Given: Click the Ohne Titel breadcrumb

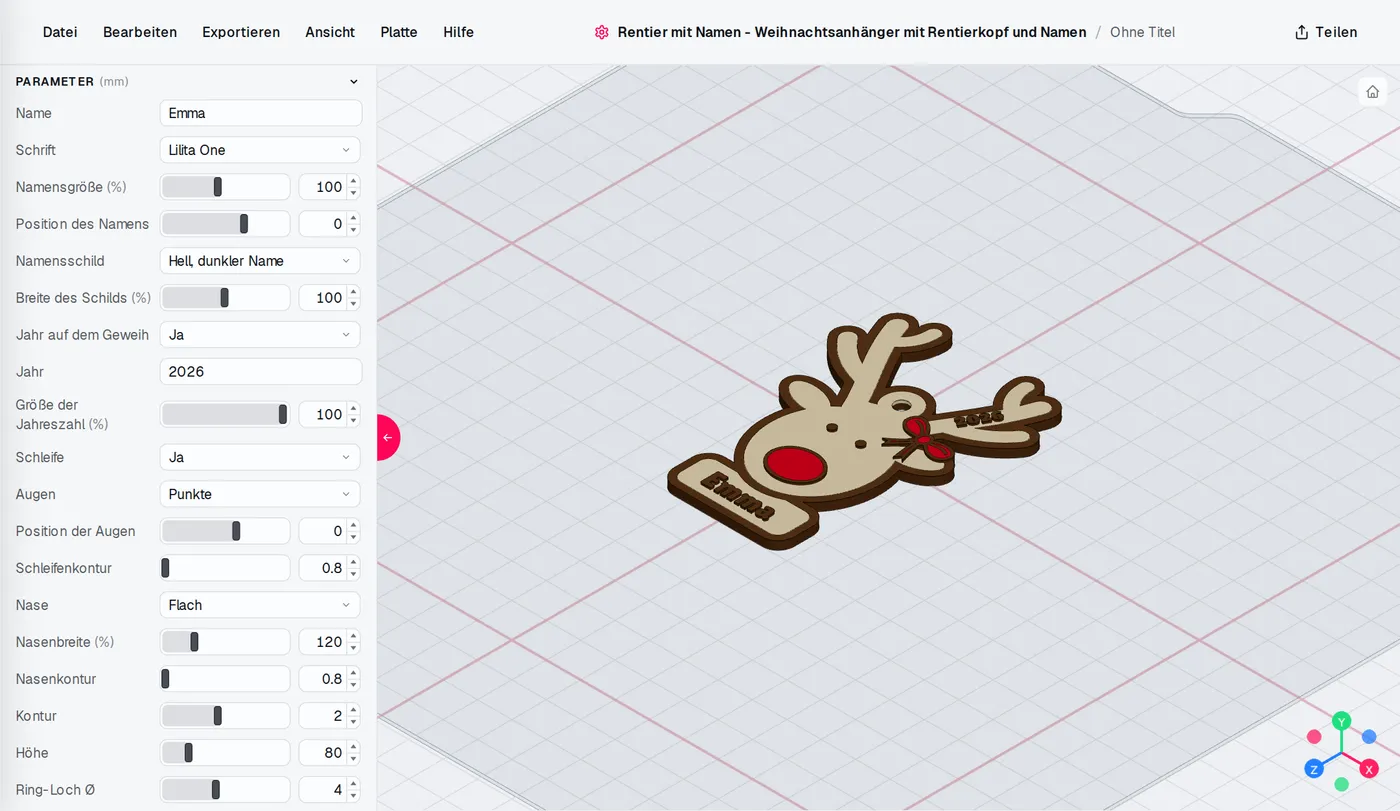Looking at the screenshot, I should tap(1142, 32).
